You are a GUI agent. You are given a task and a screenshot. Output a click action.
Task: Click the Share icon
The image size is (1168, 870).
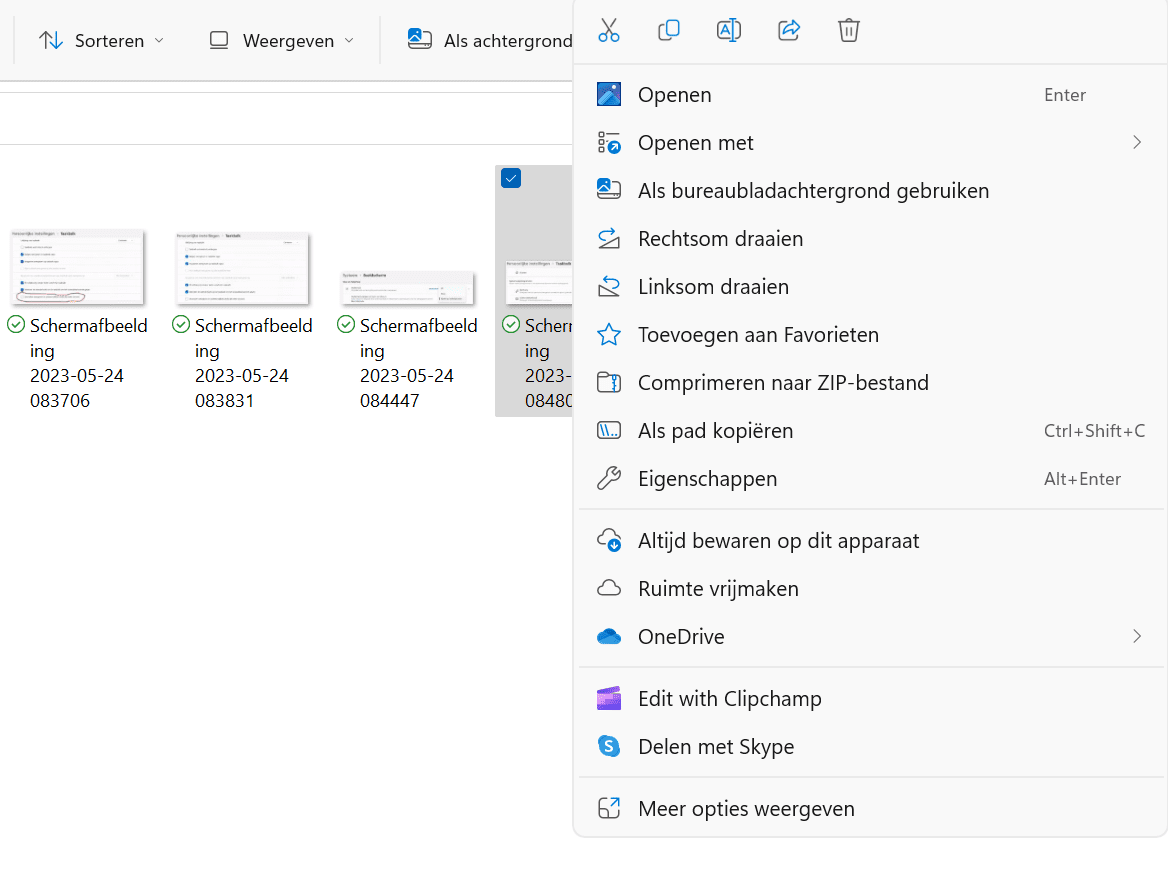789,31
